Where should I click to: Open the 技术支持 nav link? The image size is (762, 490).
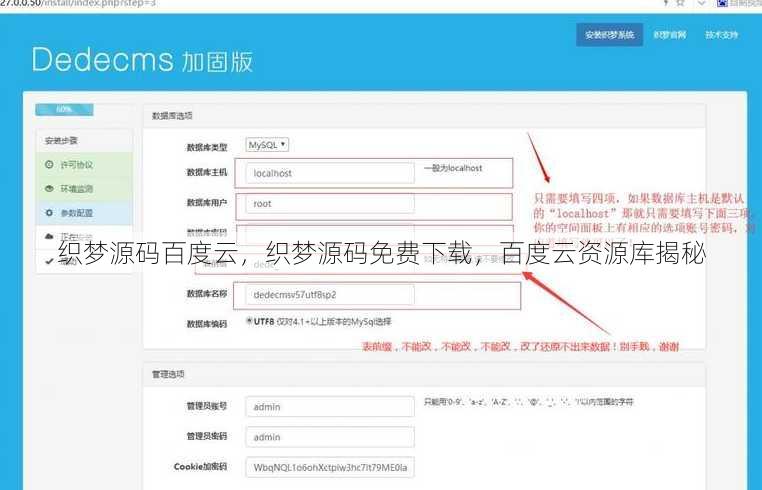click(x=722, y=35)
